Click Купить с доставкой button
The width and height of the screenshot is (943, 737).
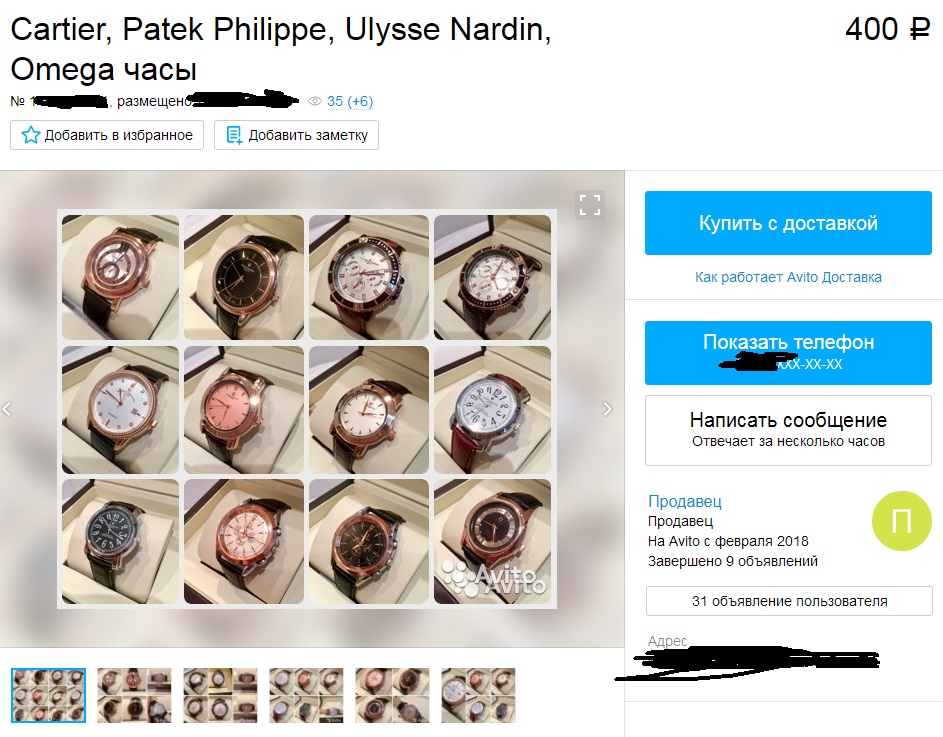[x=788, y=223]
